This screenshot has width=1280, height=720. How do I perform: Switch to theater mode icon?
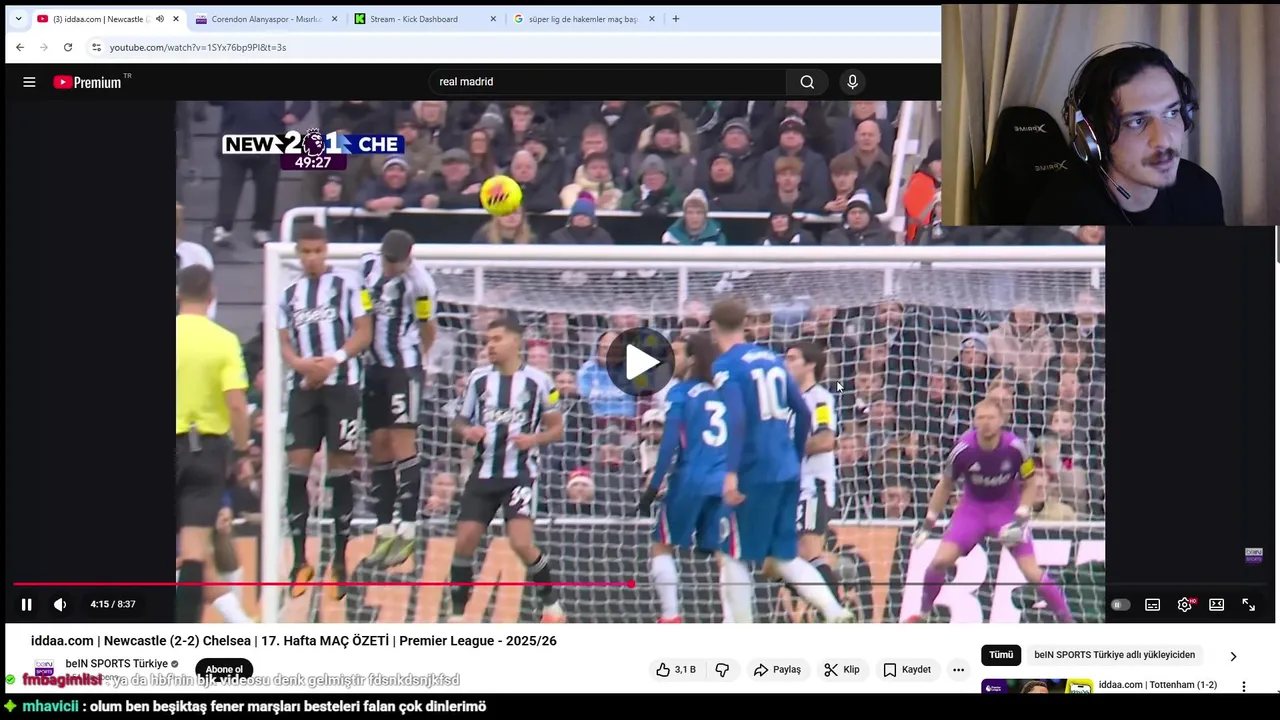(x=1216, y=604)
